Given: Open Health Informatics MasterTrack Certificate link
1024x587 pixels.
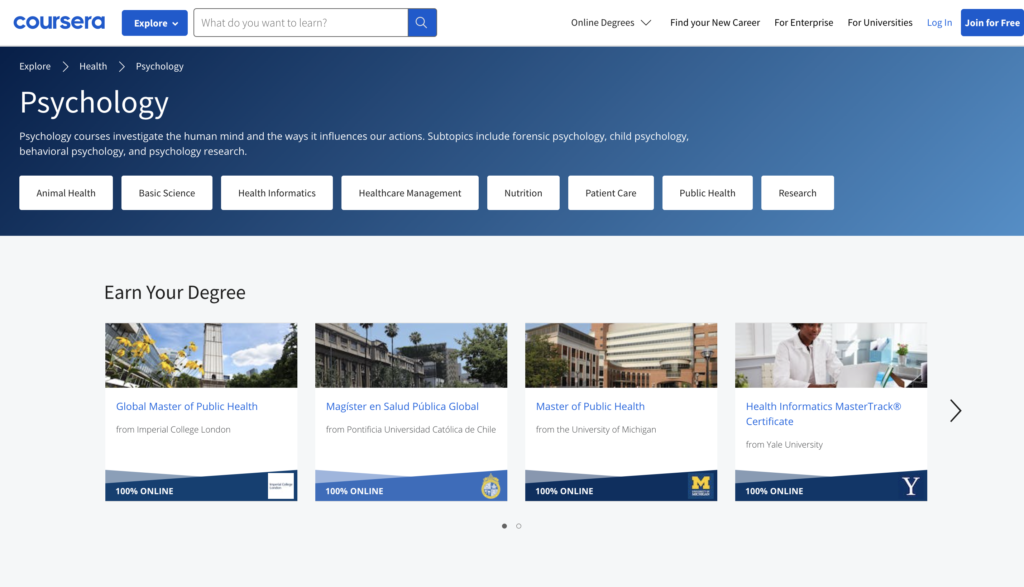Looking at the screenshot, I should (824, 413).
